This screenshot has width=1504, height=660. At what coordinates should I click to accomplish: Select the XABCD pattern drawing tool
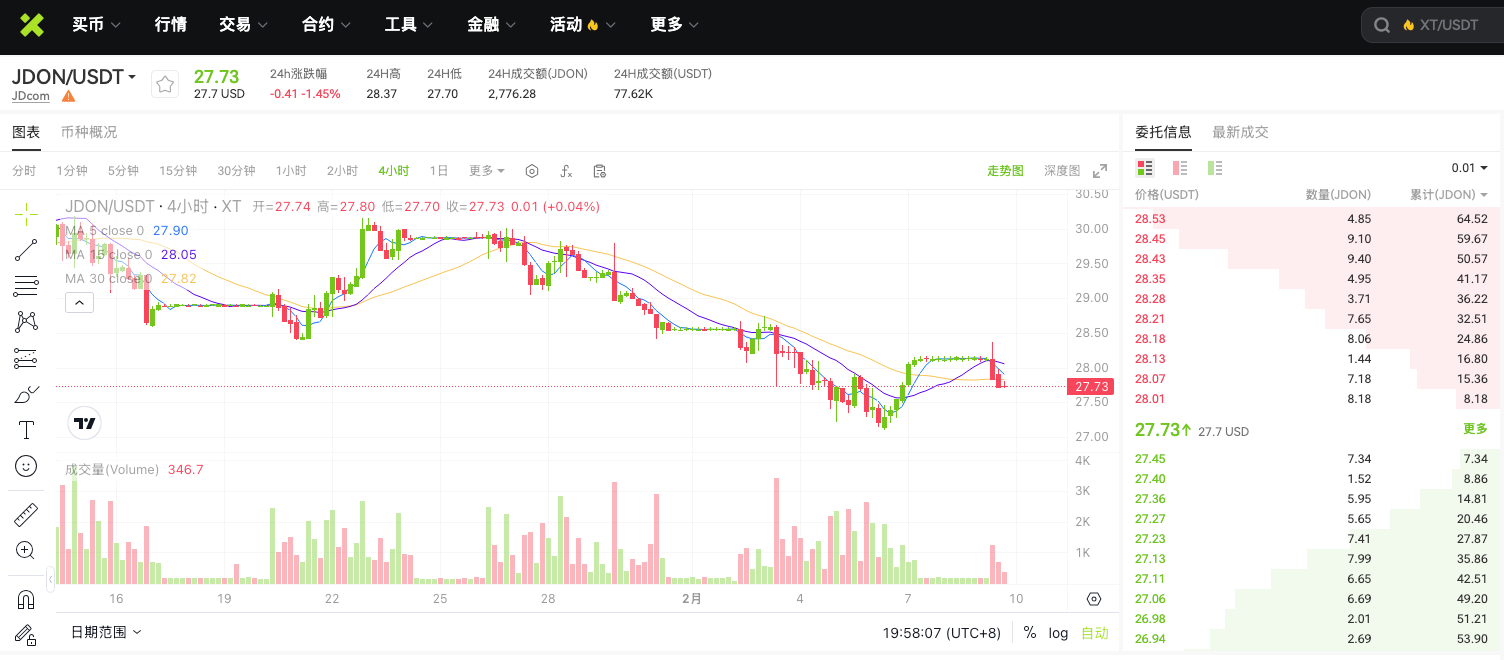[x=25, y=320]
